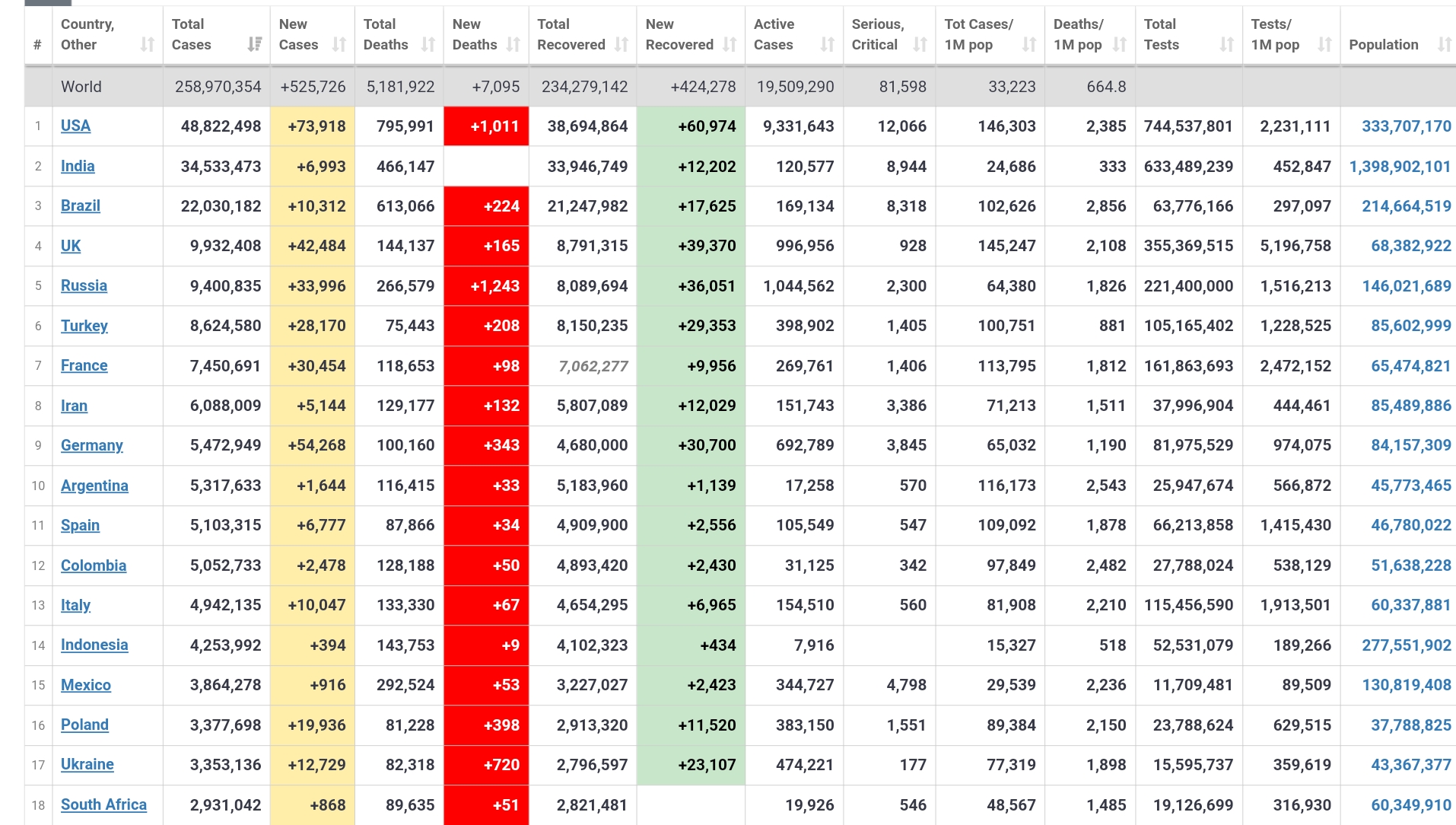Click the Serious, Critical sort icon
The width and height of the screenshot is (1456, 825).
pos(920,45)
